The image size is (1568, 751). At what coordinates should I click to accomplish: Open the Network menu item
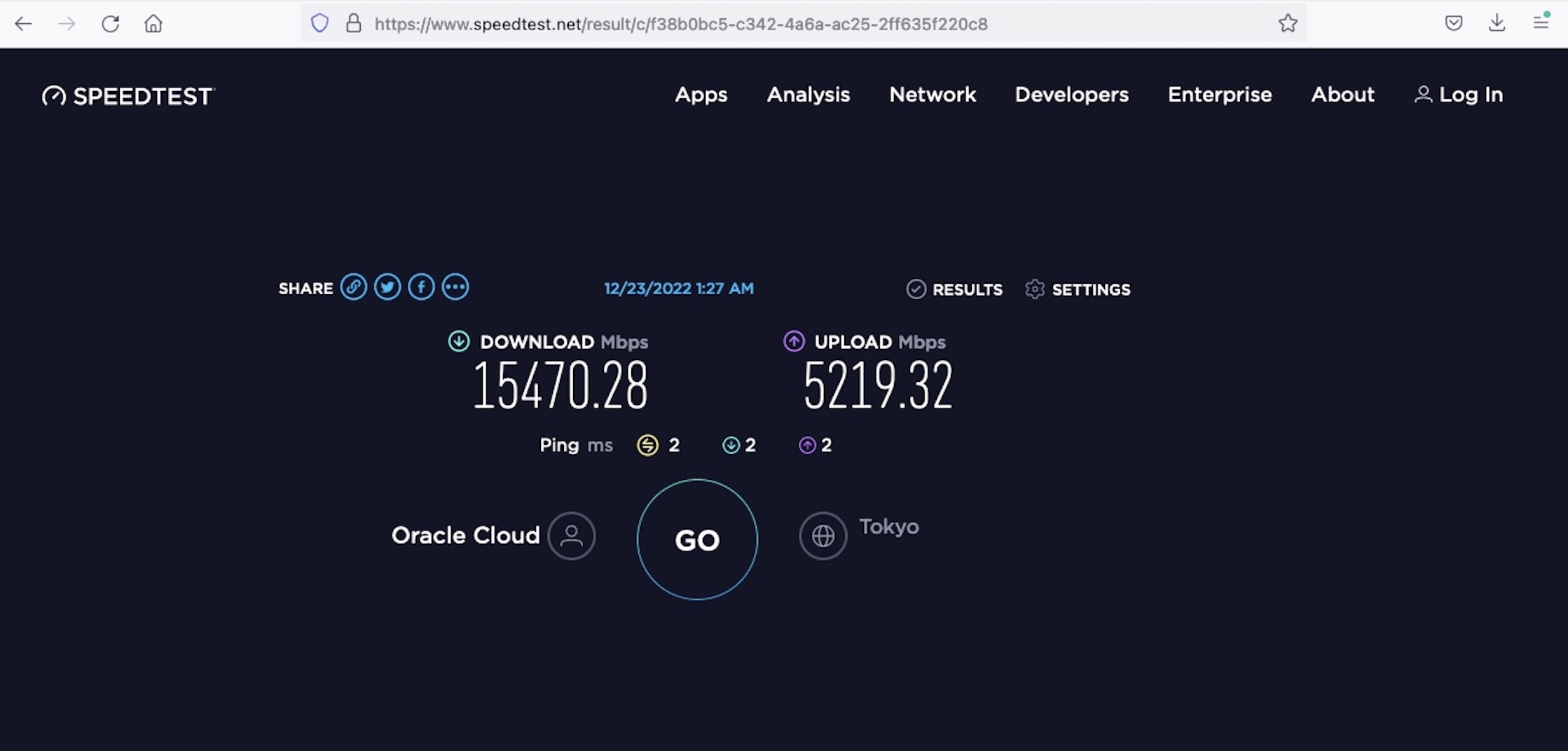932,95
